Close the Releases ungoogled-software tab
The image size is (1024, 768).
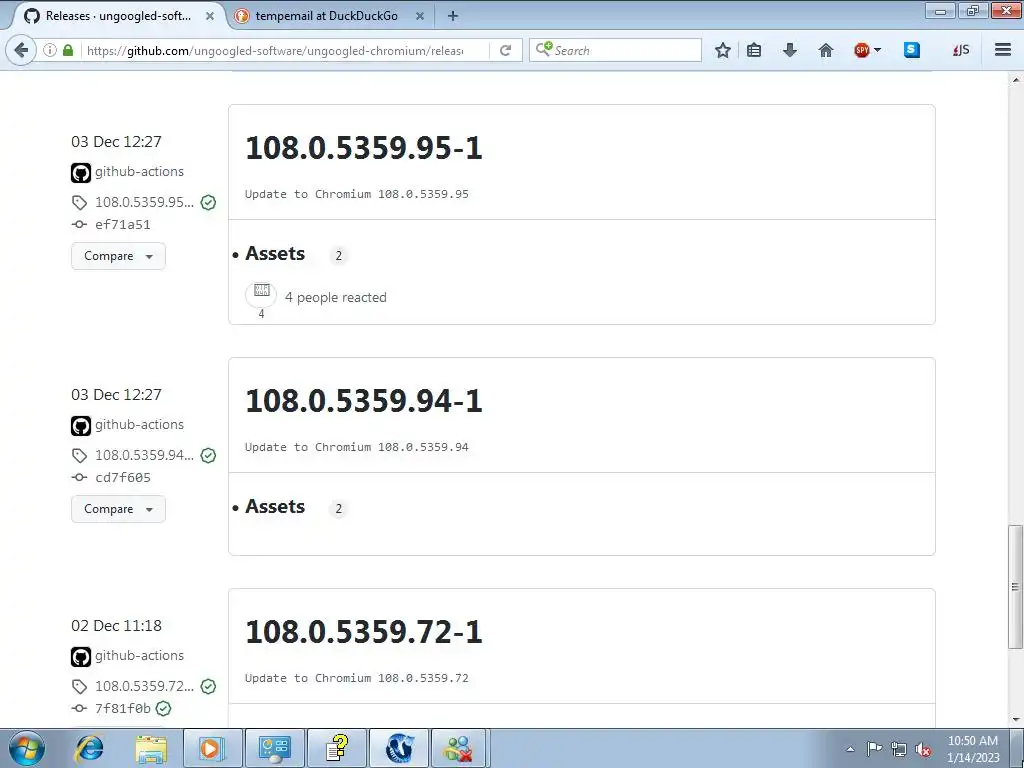[210, 16]
